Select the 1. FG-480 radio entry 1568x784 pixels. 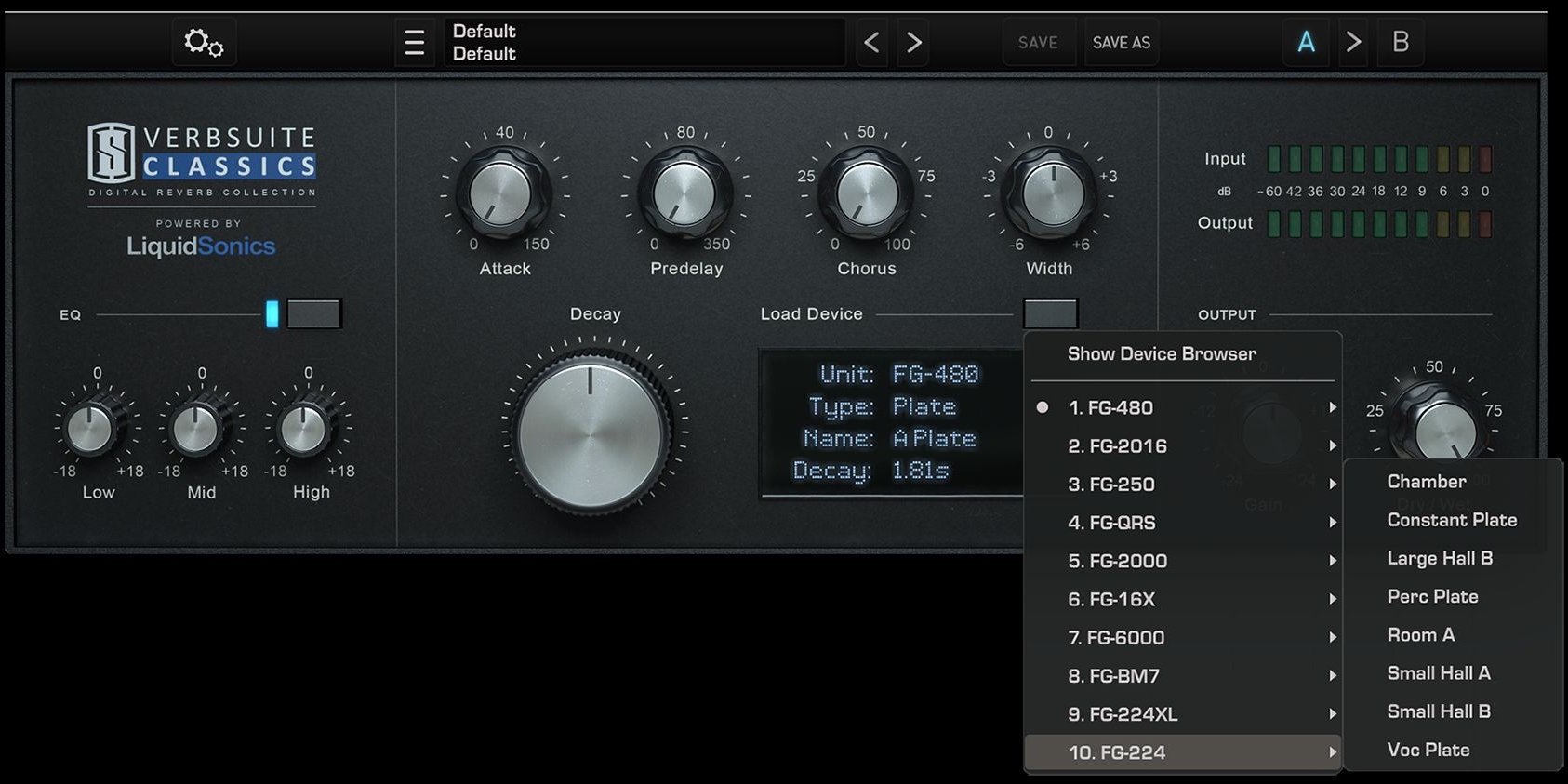[1110, 407]
